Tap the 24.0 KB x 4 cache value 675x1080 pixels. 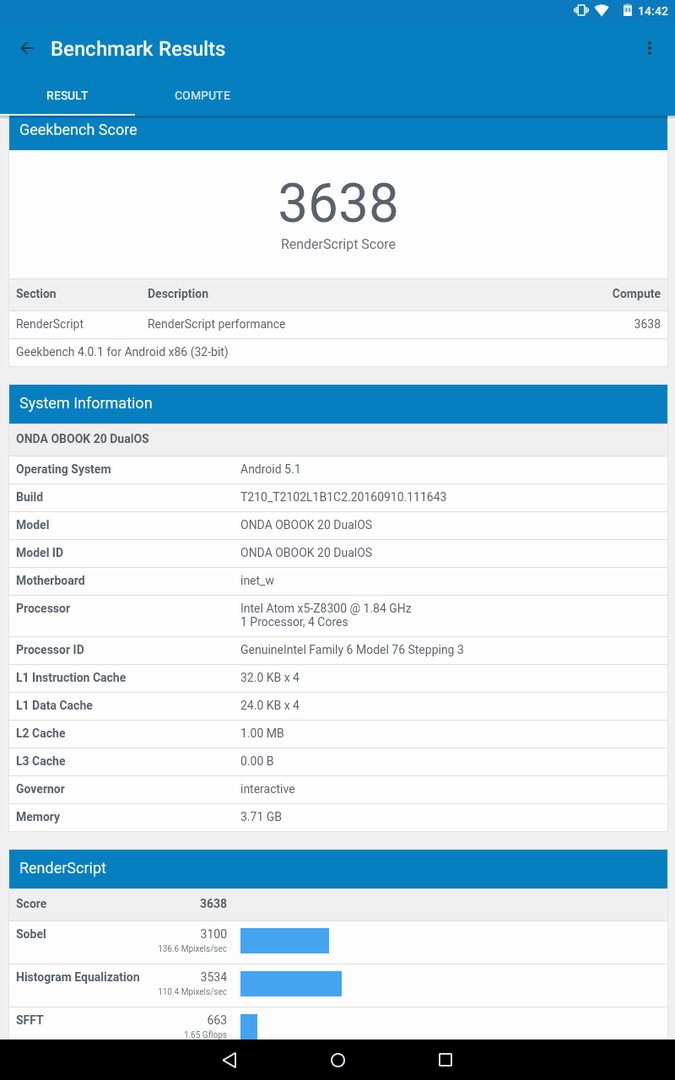[x=269, y=705]
